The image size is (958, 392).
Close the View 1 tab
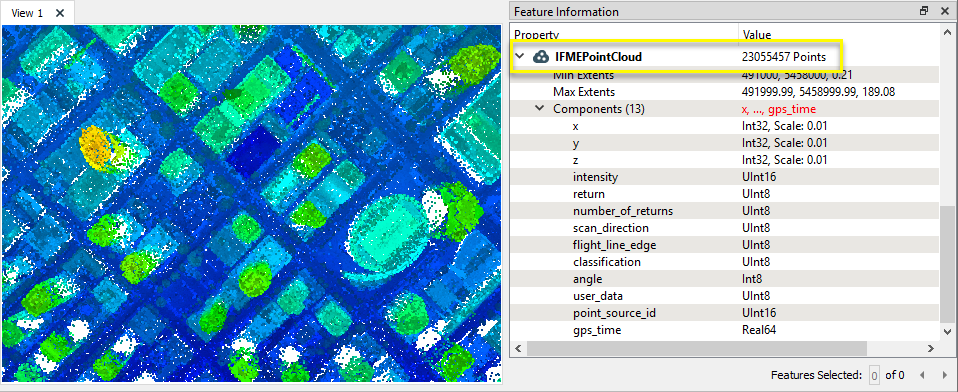pos(60,13)
